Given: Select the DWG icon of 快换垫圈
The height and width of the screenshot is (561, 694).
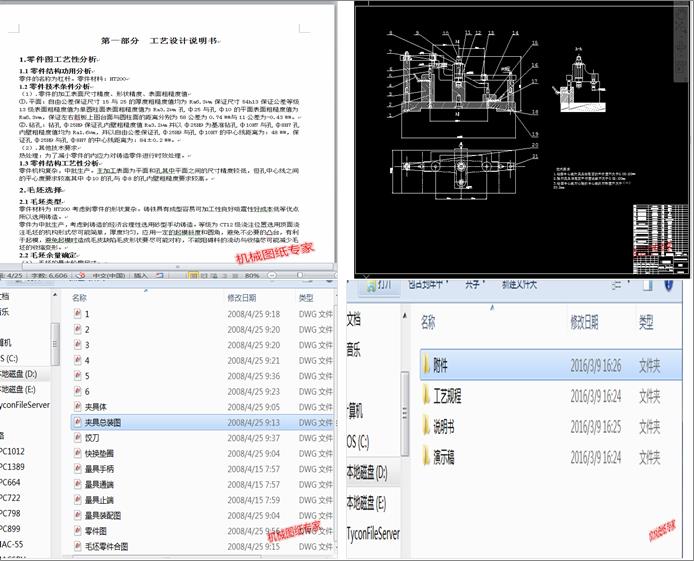Looking at the screenshot, I should coord(77,453).
